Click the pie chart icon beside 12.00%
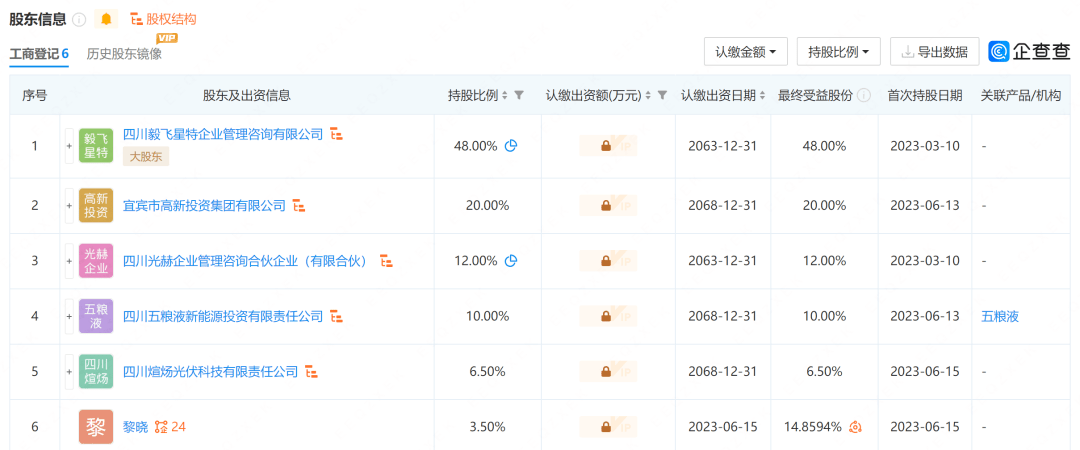Viewport: 1080px width, 450px height. pos(511,261)
